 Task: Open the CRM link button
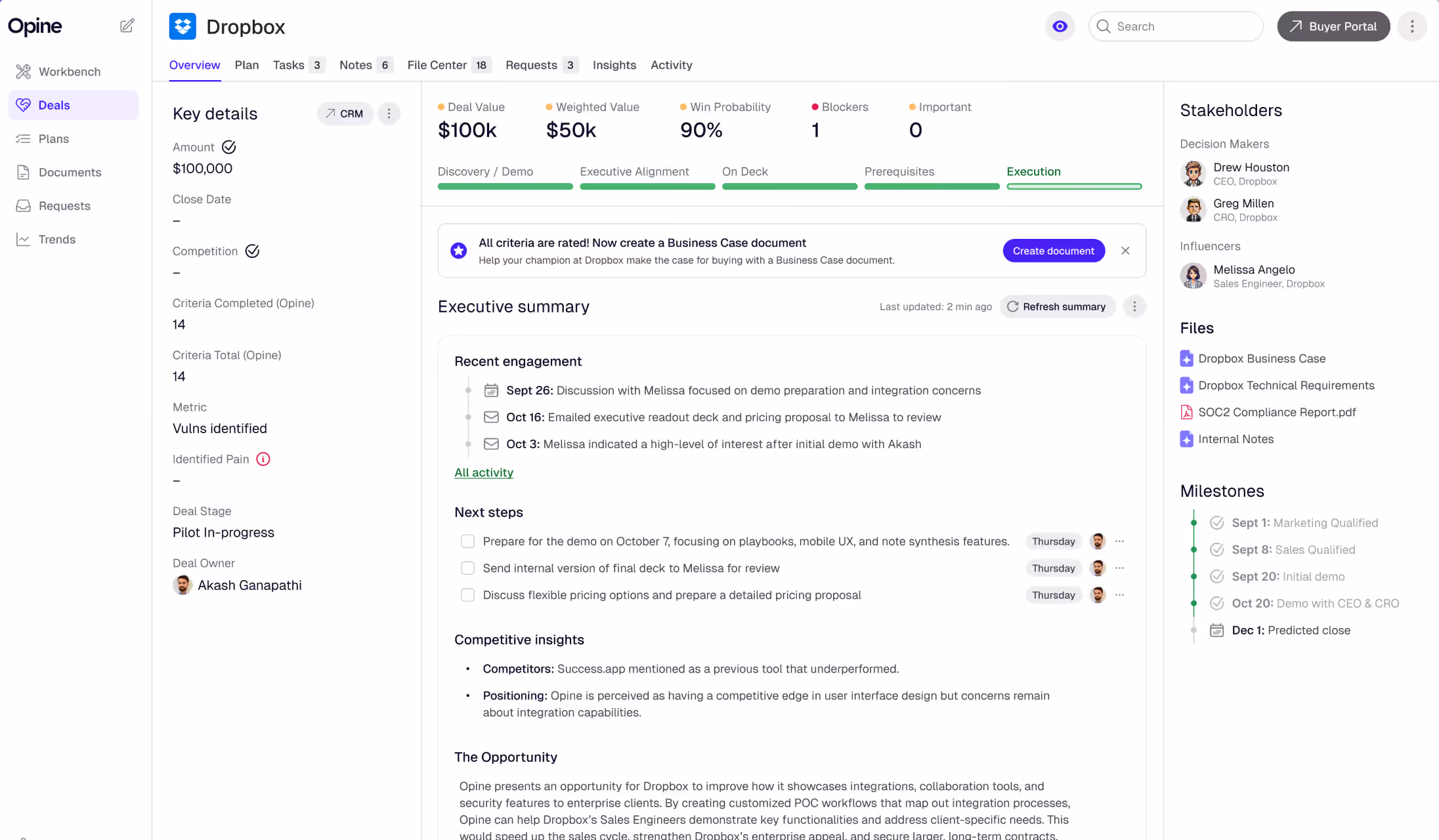(345, 114)
